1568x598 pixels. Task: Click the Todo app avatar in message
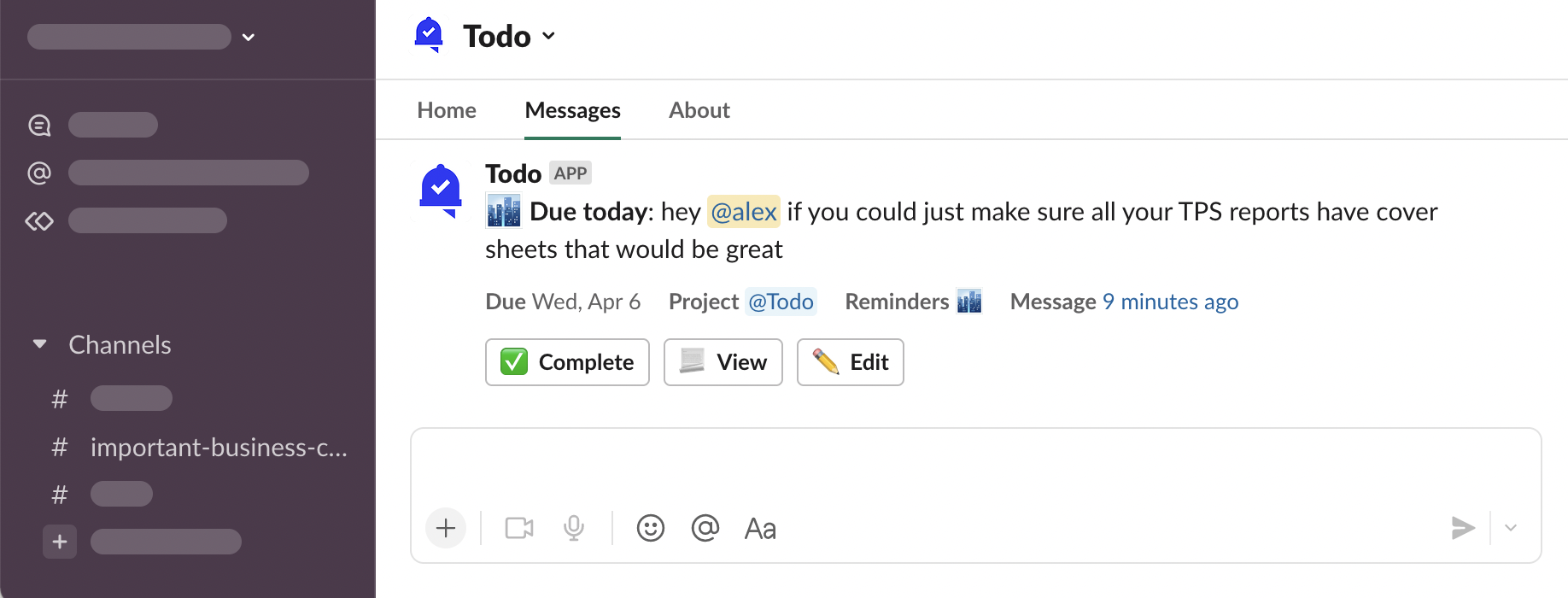click(441, 190)
